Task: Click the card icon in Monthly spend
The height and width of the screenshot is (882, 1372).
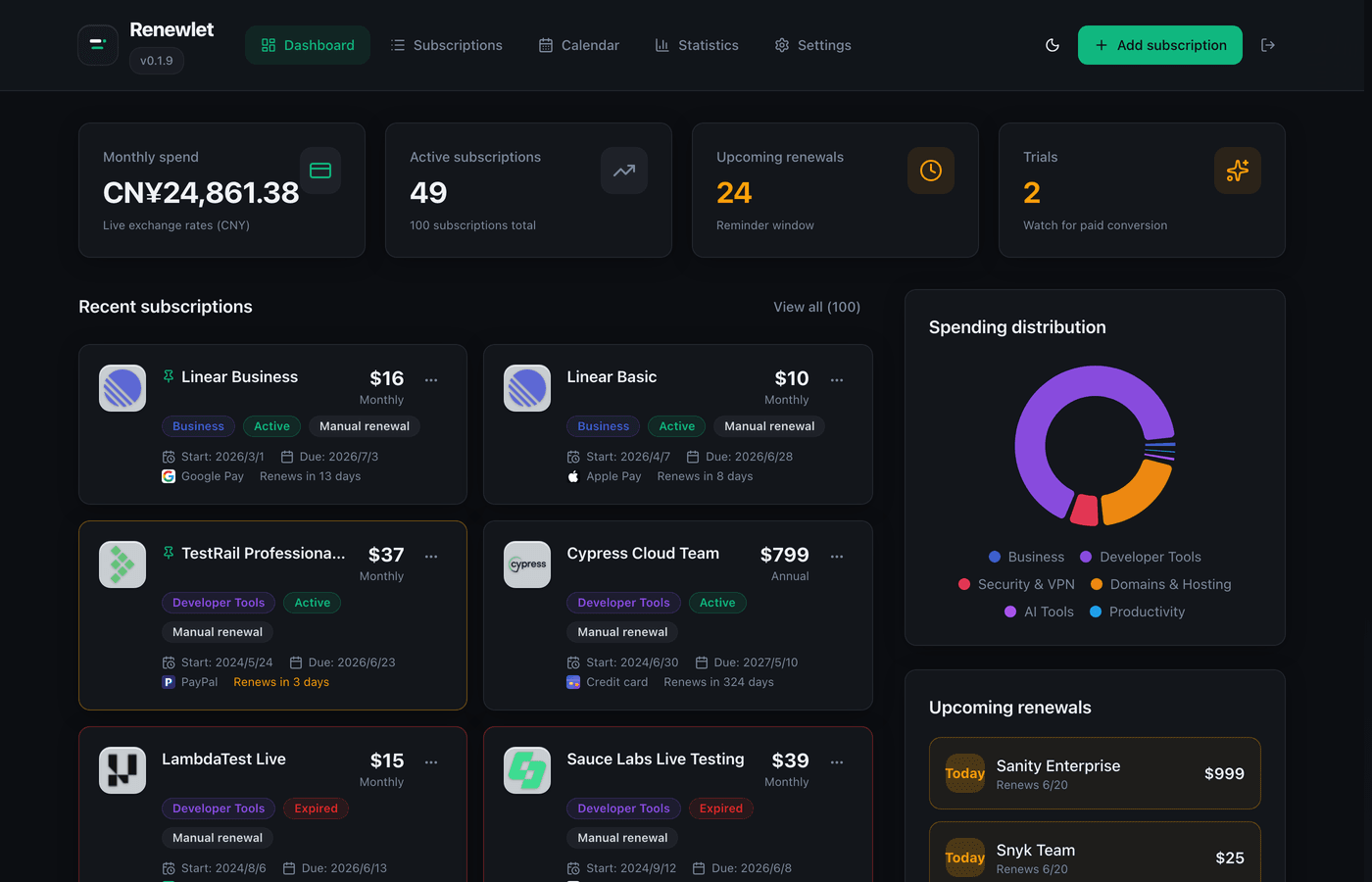Action: pos(320,171)
